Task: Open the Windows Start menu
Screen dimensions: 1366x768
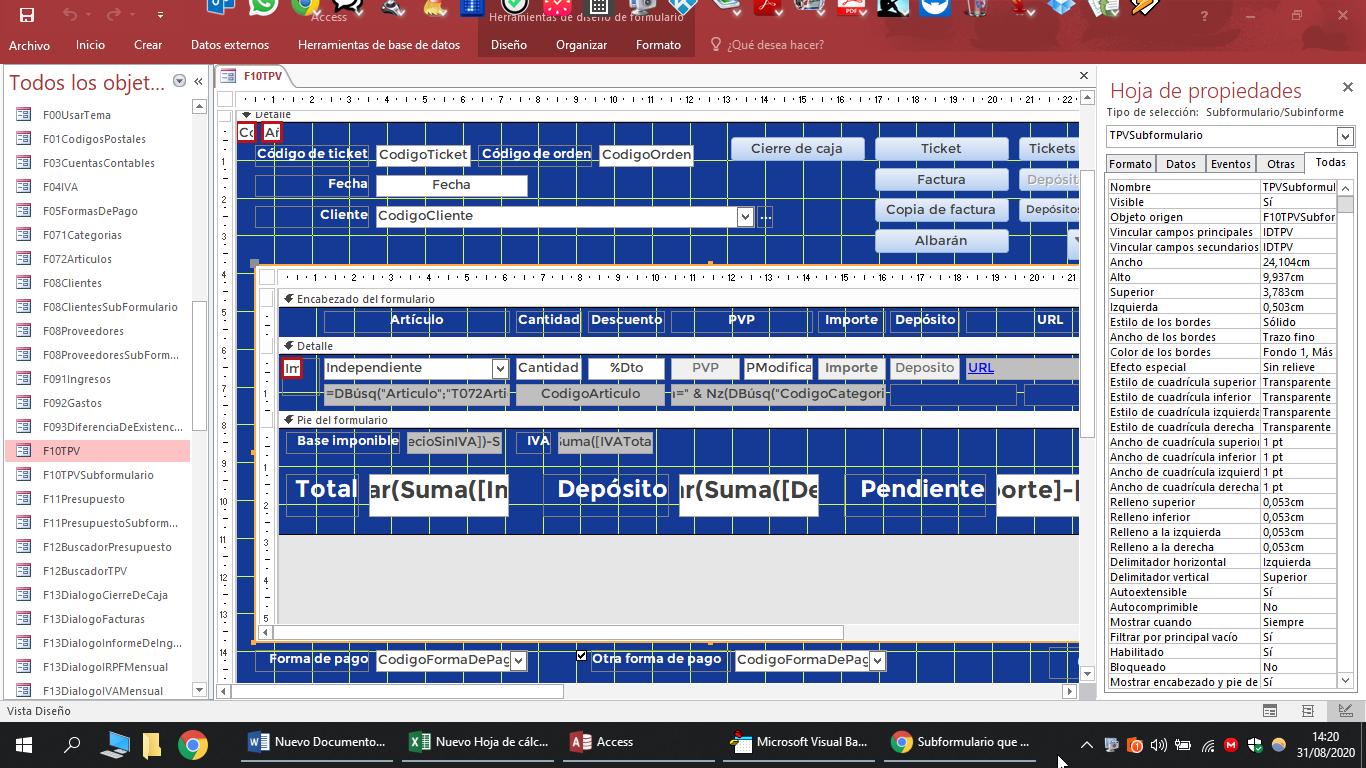Action: pyautogui.click(x=24, y=744)
